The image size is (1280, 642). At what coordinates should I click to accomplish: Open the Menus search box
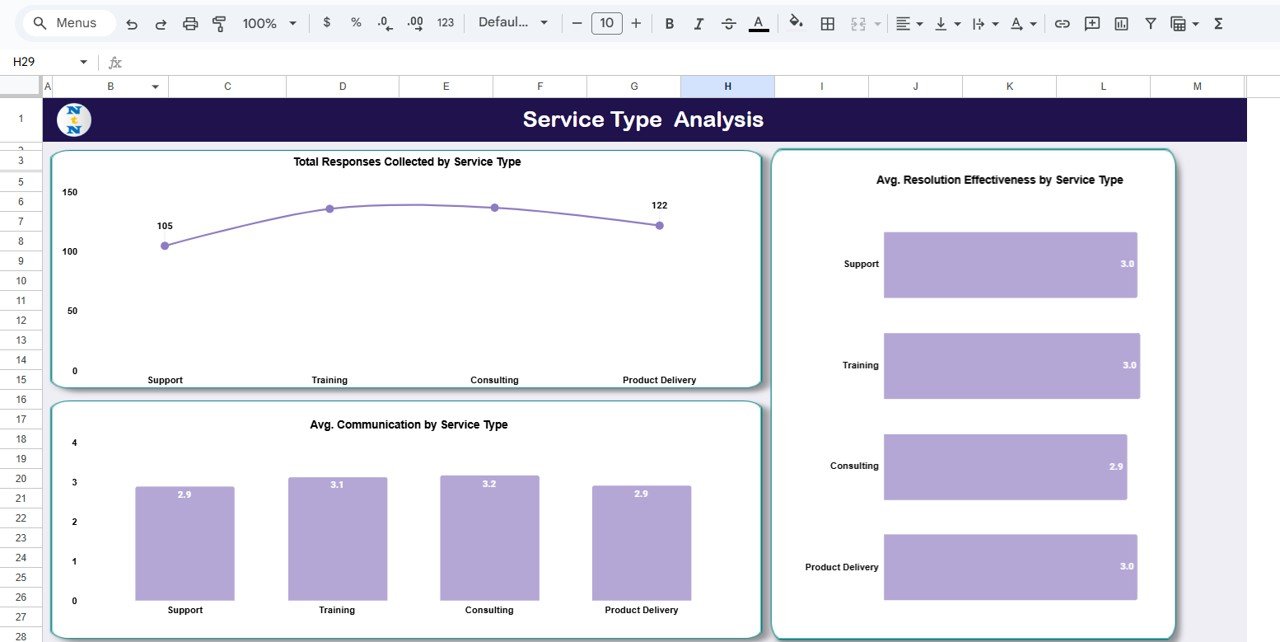[x=67, y=22]
